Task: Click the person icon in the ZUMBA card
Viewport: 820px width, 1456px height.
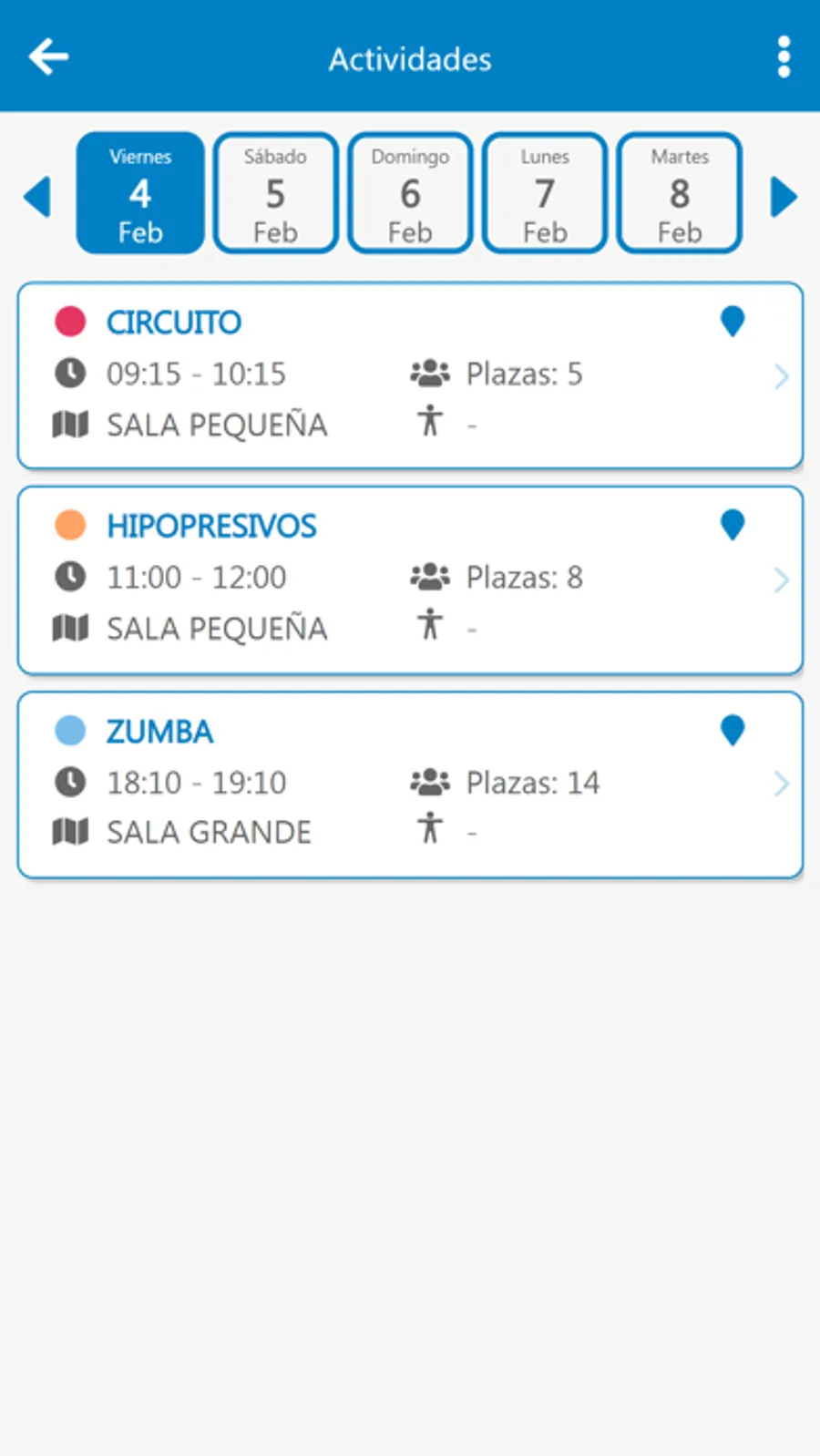Action: [430, 828]
